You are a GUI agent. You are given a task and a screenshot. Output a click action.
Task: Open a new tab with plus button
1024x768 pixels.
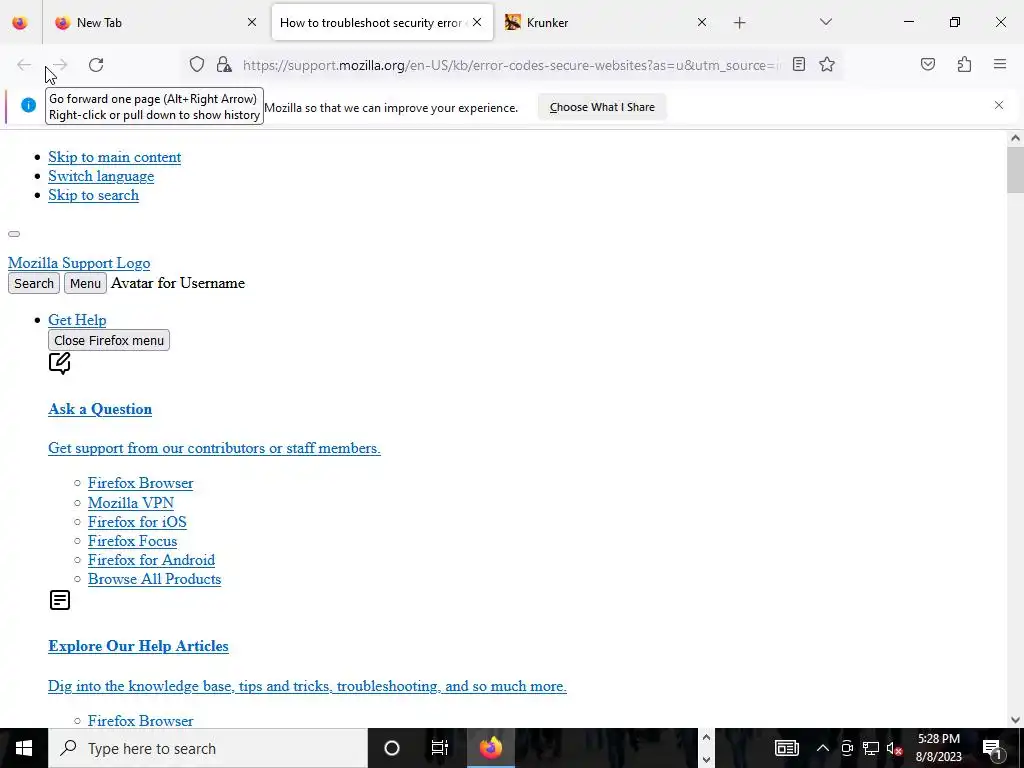[x=739, y=23]
